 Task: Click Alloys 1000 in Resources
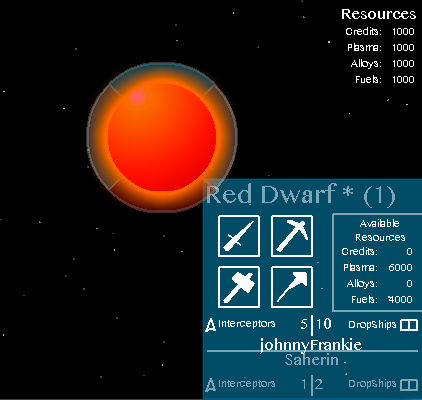[x=382, y=64]
